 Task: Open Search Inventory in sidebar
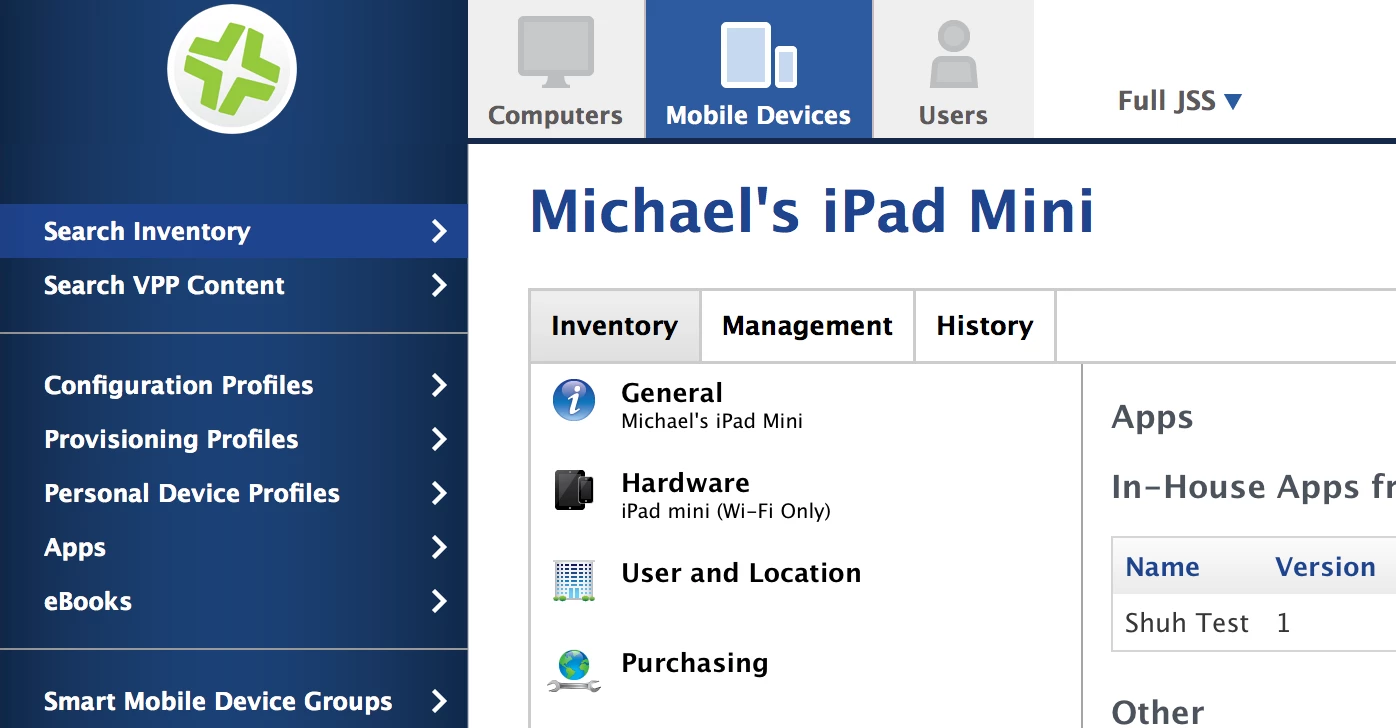click(147, 232)
